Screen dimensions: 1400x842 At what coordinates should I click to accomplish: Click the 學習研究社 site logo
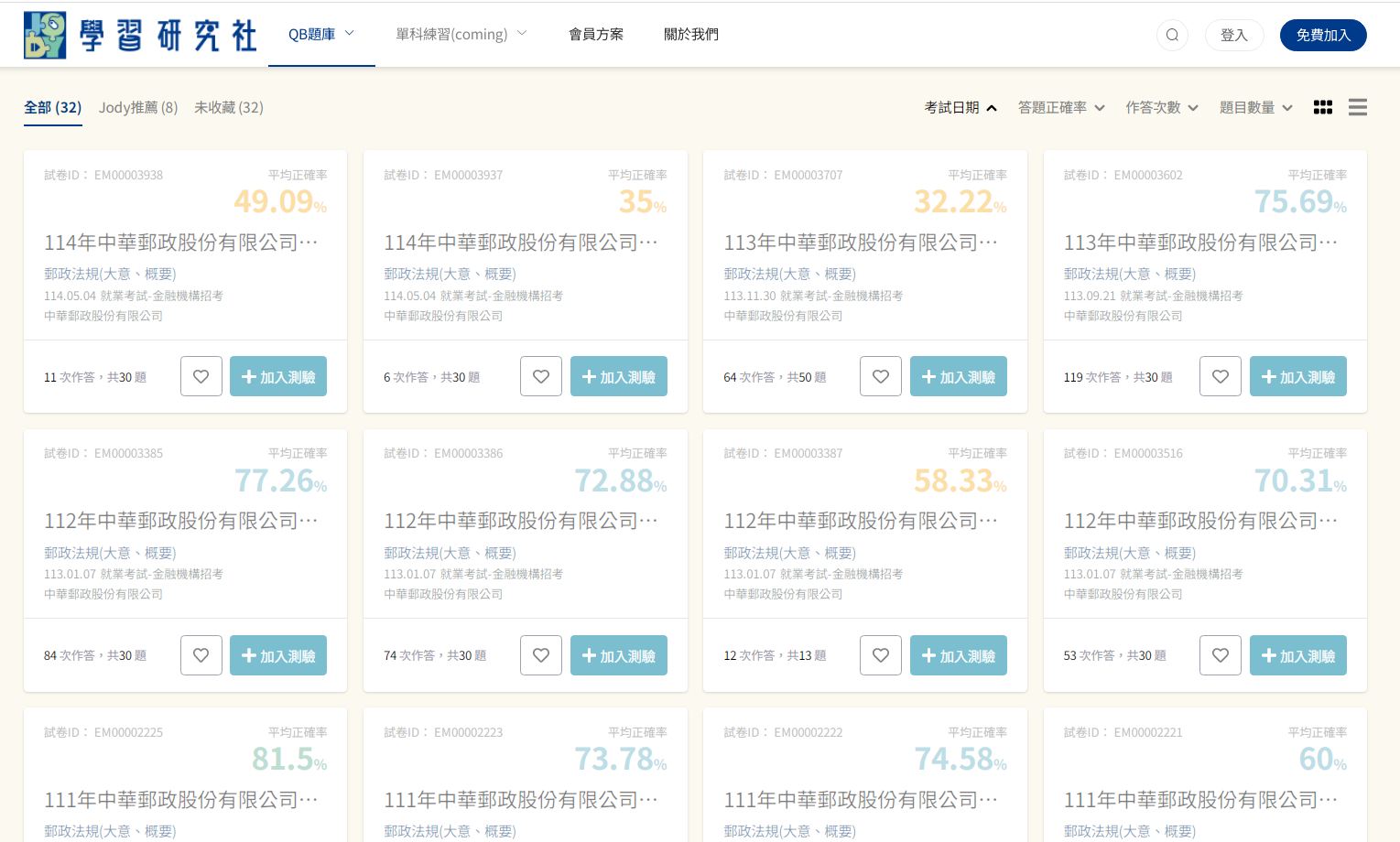tap(140, 36)
